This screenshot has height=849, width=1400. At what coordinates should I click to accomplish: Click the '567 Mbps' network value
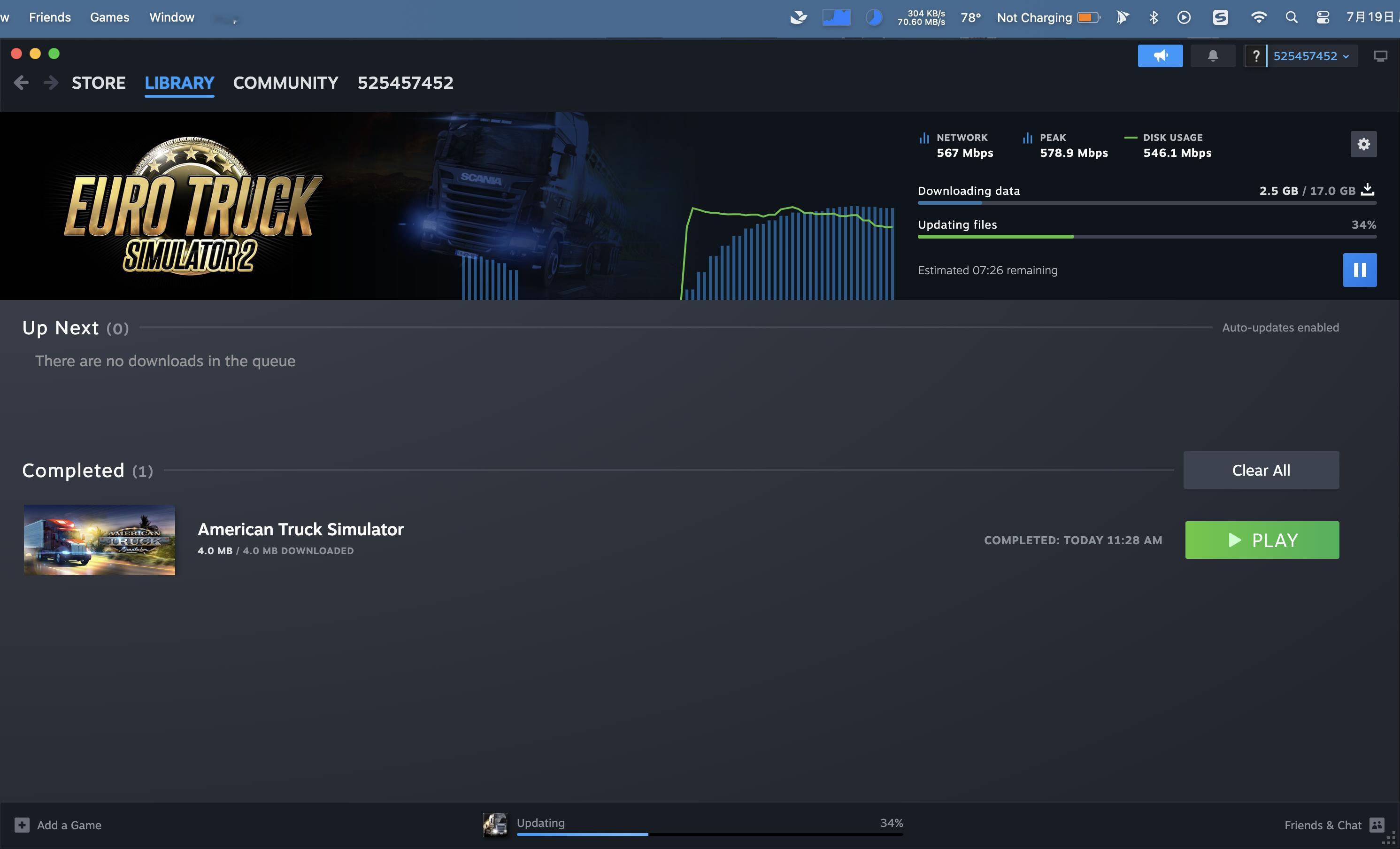tap(965, 153)
